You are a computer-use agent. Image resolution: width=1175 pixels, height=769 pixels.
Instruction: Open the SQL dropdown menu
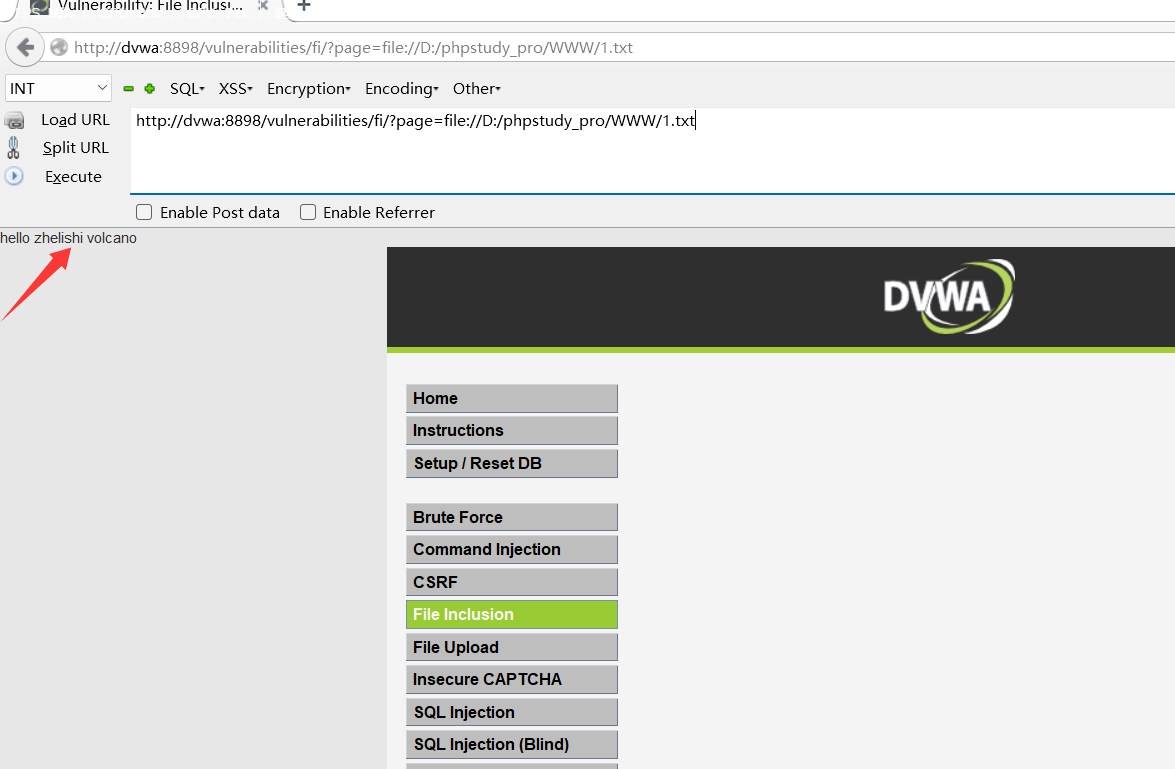tap(187, 88)
